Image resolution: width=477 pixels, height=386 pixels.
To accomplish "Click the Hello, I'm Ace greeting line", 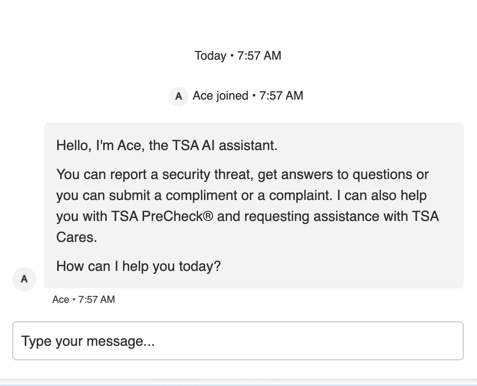I will [x=167, y=146].
